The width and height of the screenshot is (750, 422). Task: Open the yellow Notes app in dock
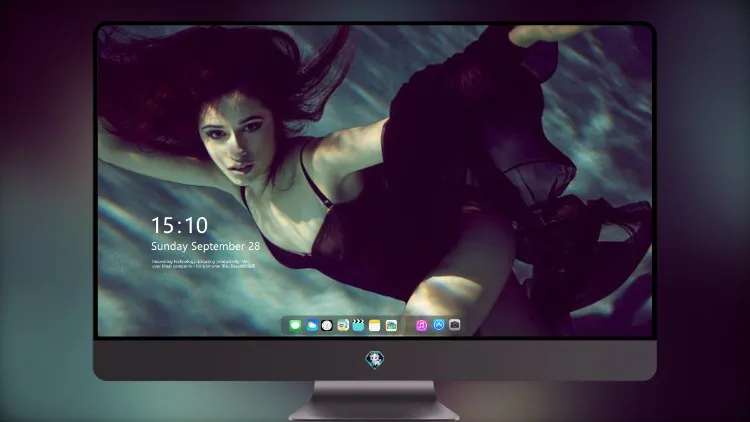pos(375,325)
